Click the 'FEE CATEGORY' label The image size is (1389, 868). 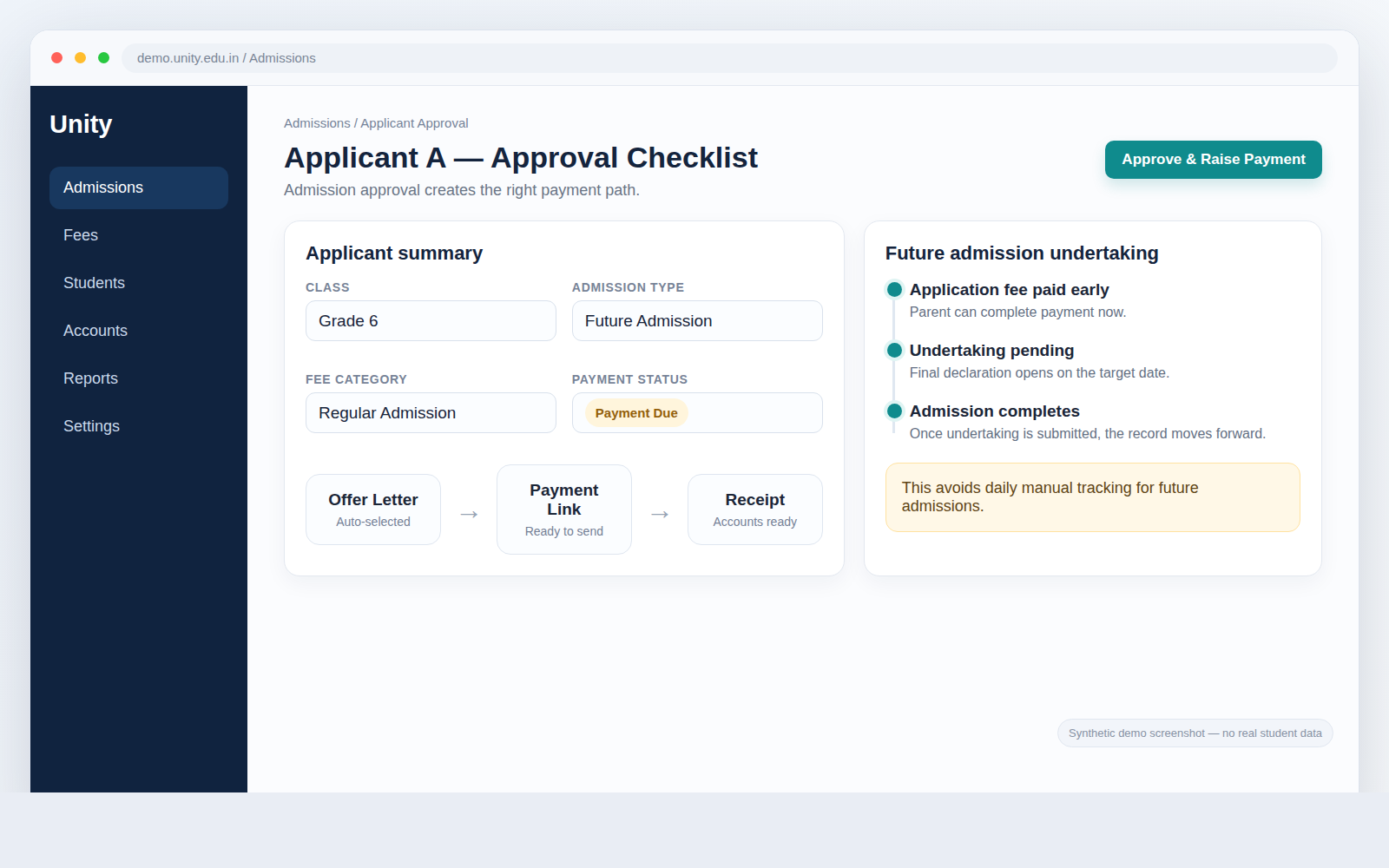[356, 379]
